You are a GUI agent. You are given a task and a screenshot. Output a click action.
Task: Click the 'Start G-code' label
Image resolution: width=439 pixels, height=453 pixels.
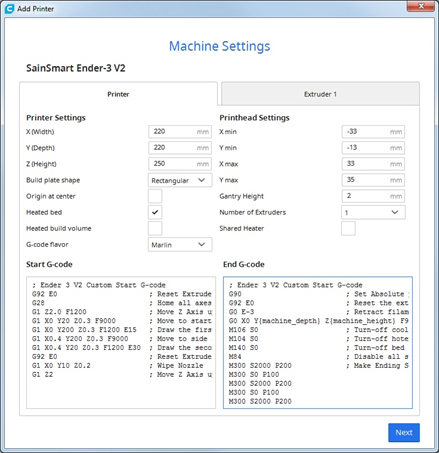[x=49, y=264]
